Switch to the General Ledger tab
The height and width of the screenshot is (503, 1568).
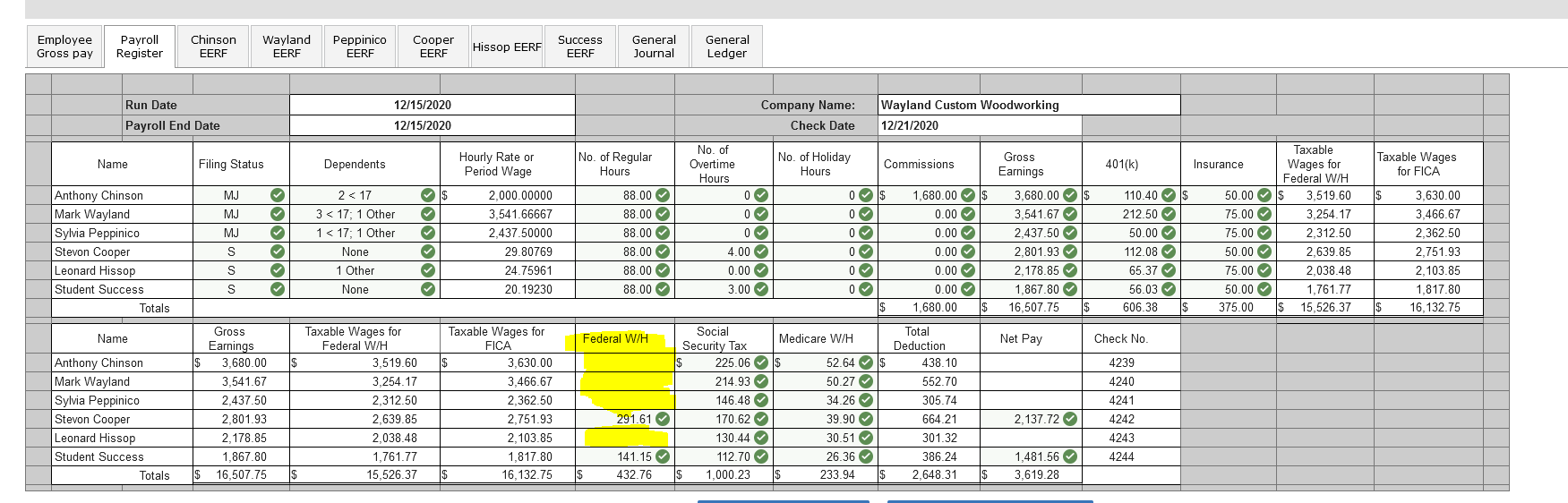point(727,47)
